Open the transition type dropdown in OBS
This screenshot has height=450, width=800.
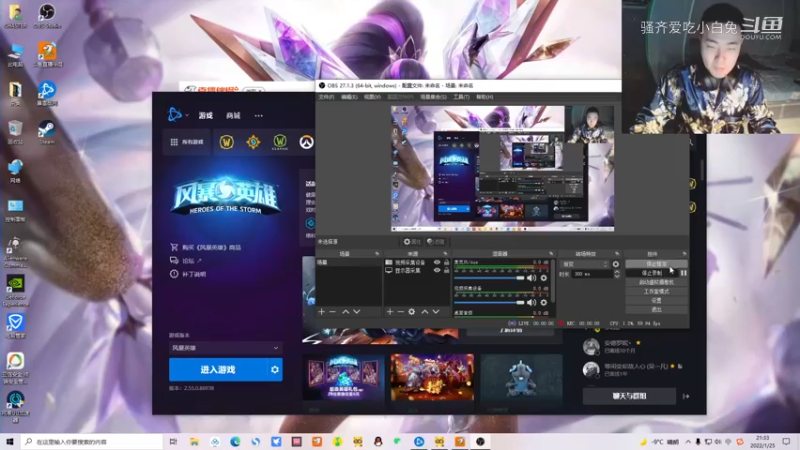click(x=585, y=264)
